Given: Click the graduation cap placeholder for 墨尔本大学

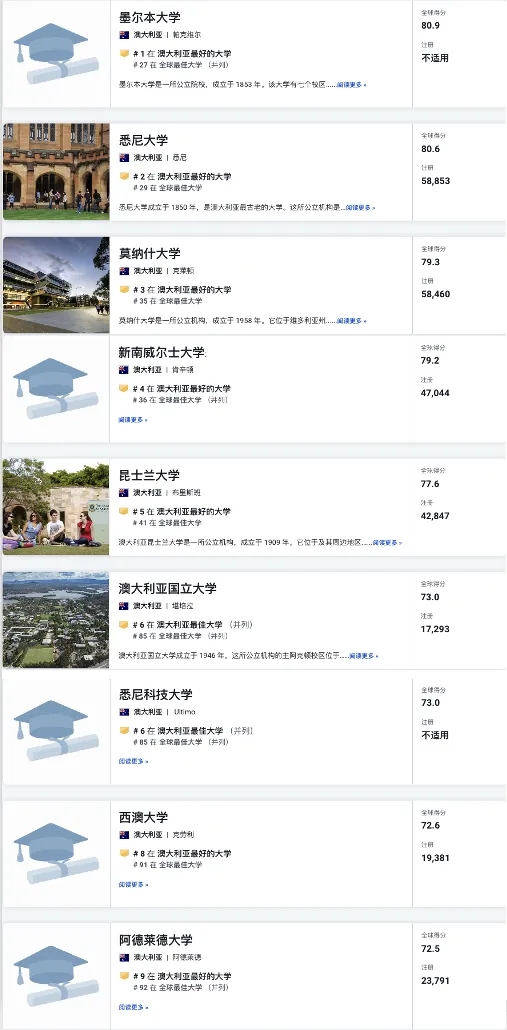Looking at the screenshot, I should click(56, 53).
